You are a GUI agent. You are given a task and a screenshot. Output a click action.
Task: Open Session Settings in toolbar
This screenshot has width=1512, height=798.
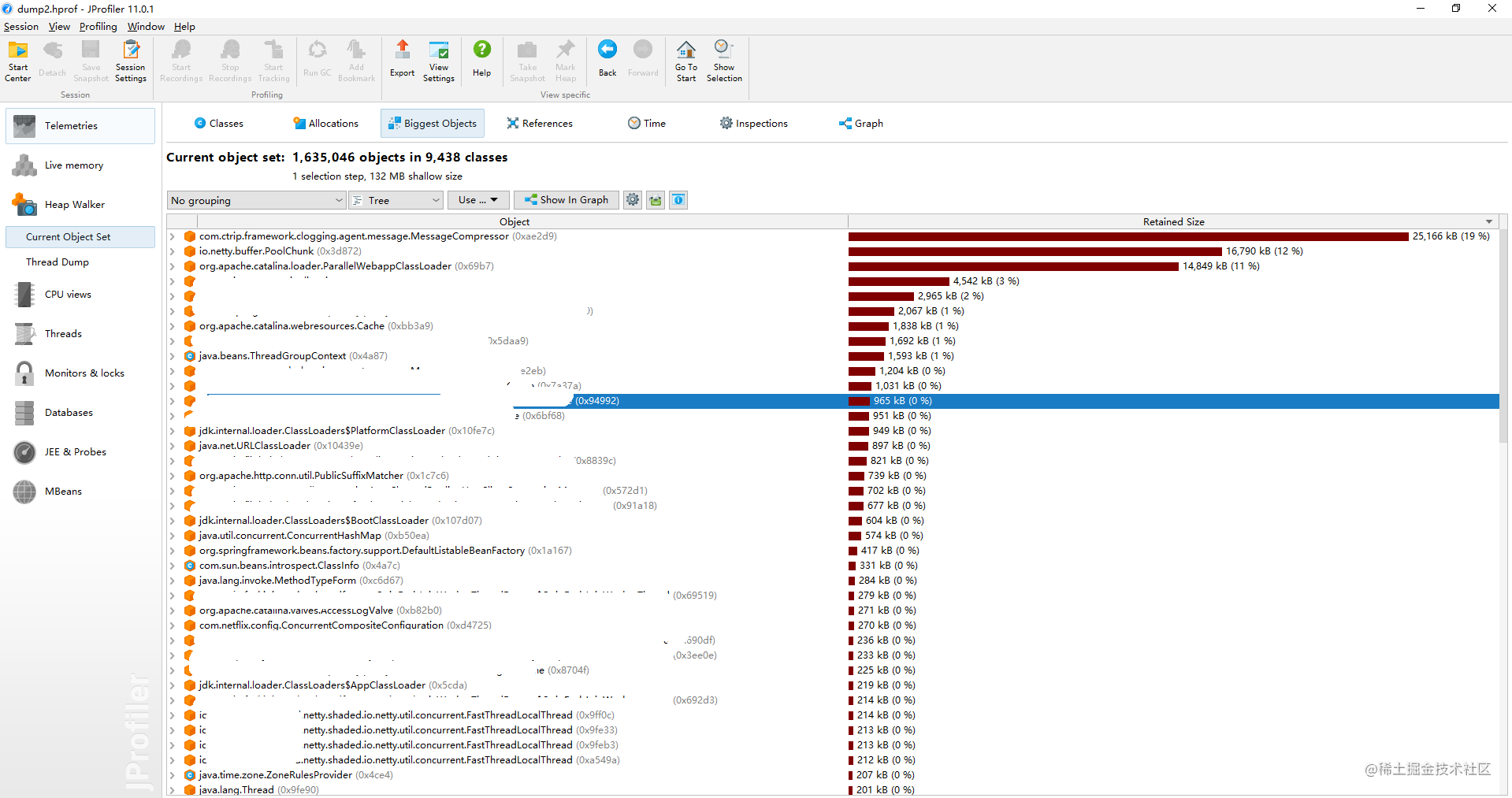tap(130, 61)
